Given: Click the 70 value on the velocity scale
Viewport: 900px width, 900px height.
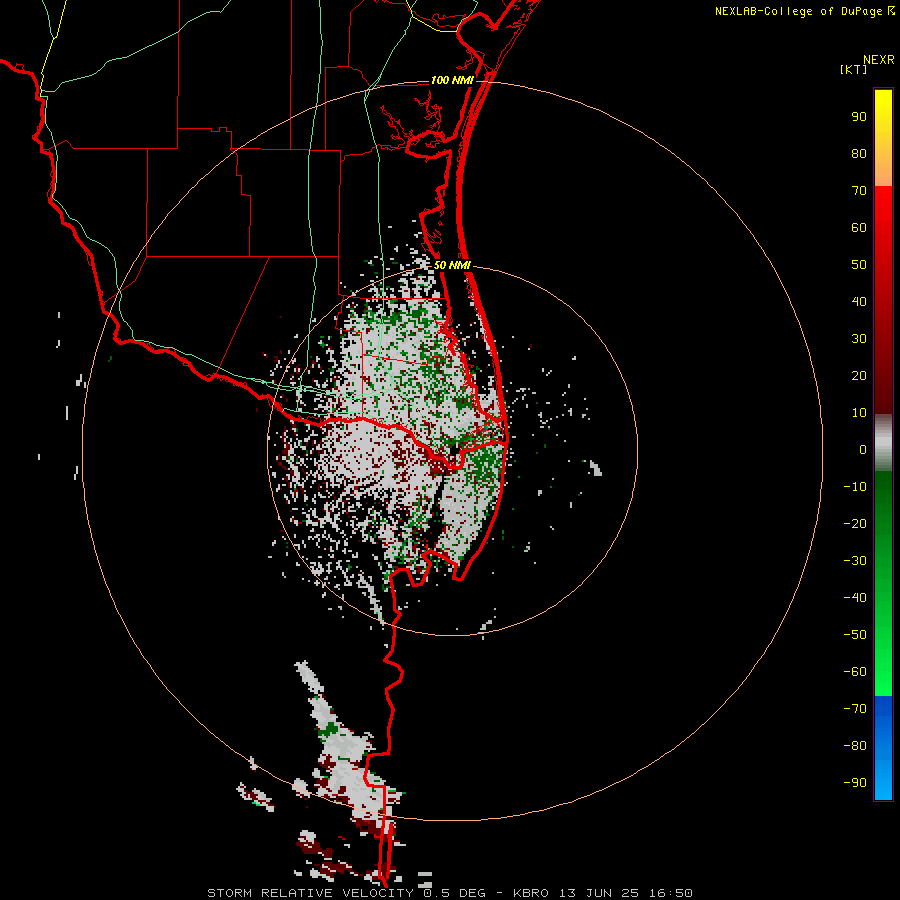Looking at the screenshot, I should [x=859, y=191].
